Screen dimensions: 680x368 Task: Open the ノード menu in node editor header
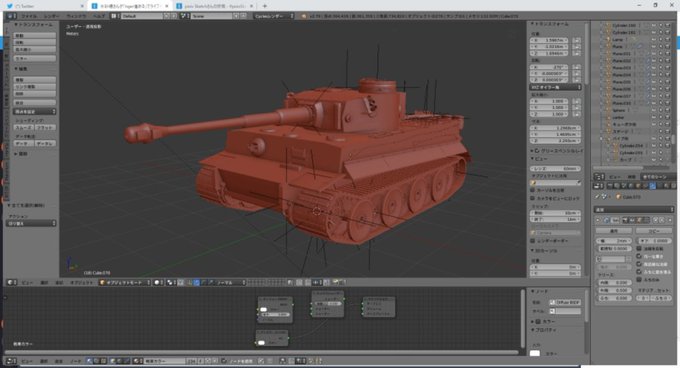tap(75, 361)
